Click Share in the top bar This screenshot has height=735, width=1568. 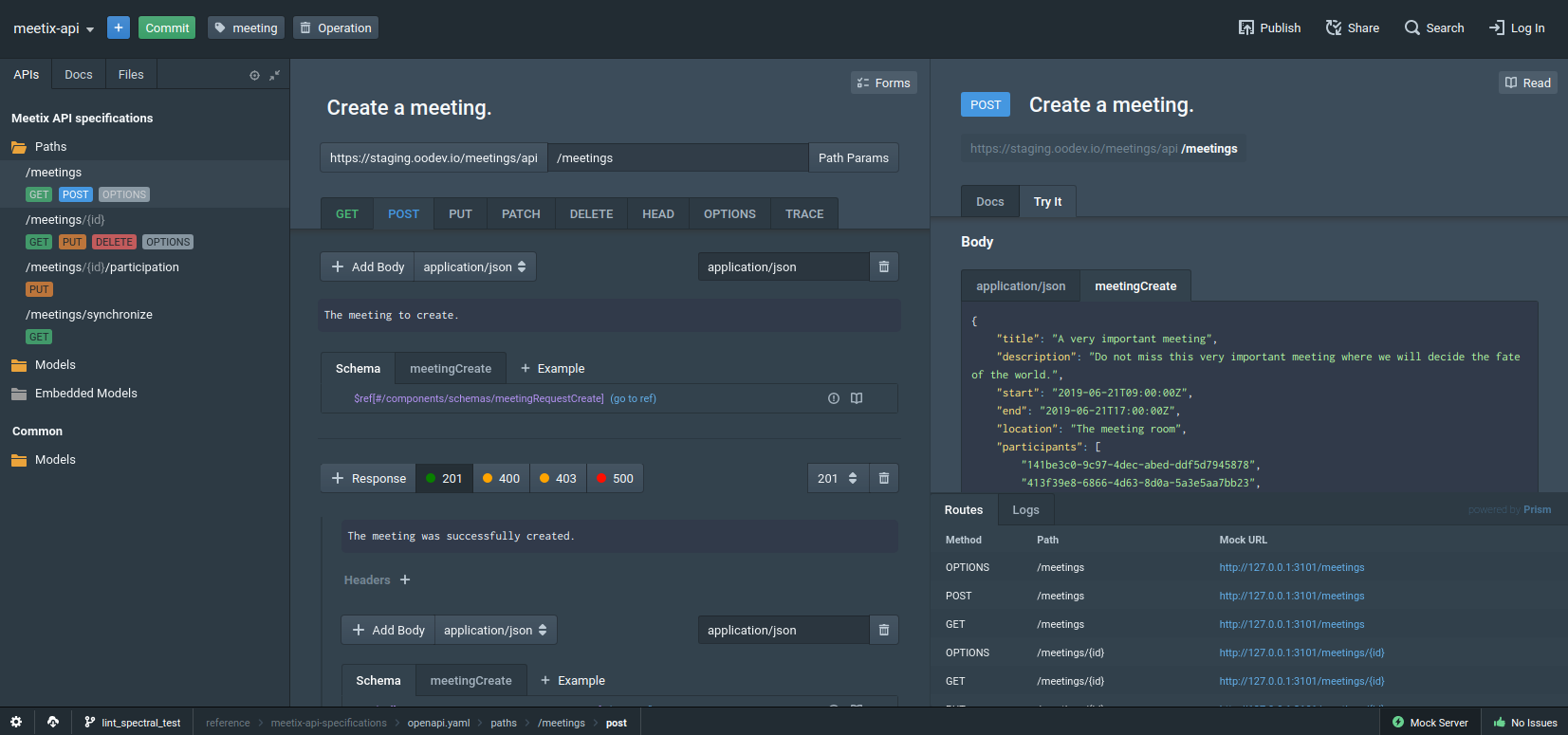(x=1353, y=28)
